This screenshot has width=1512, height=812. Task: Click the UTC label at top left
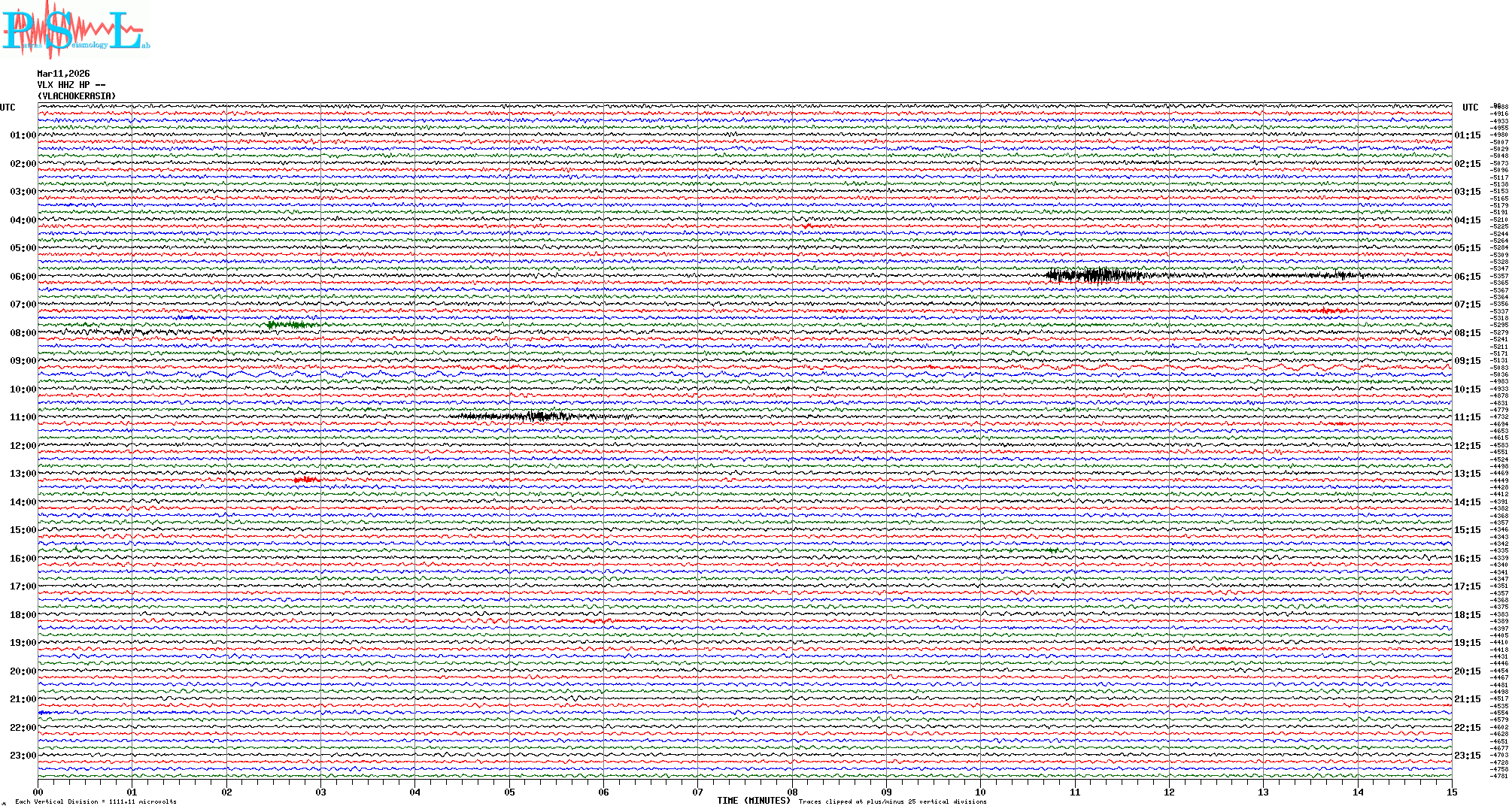pyautogui.click(x=8, y=108)
